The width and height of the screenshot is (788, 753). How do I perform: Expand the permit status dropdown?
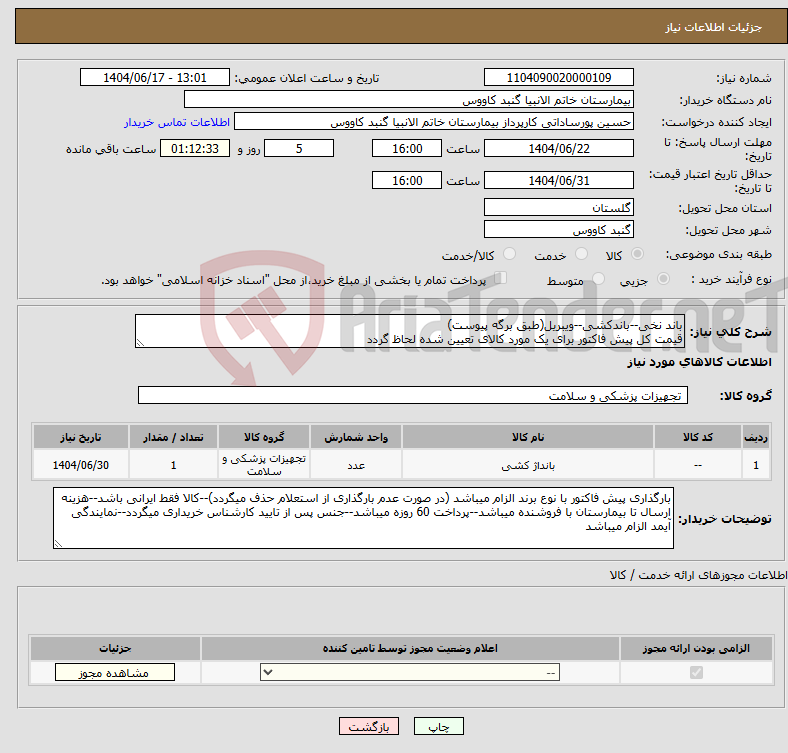pos(410,673)
